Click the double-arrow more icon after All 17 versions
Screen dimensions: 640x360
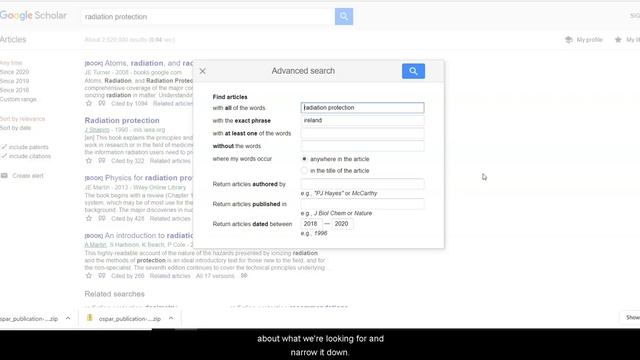244,276
